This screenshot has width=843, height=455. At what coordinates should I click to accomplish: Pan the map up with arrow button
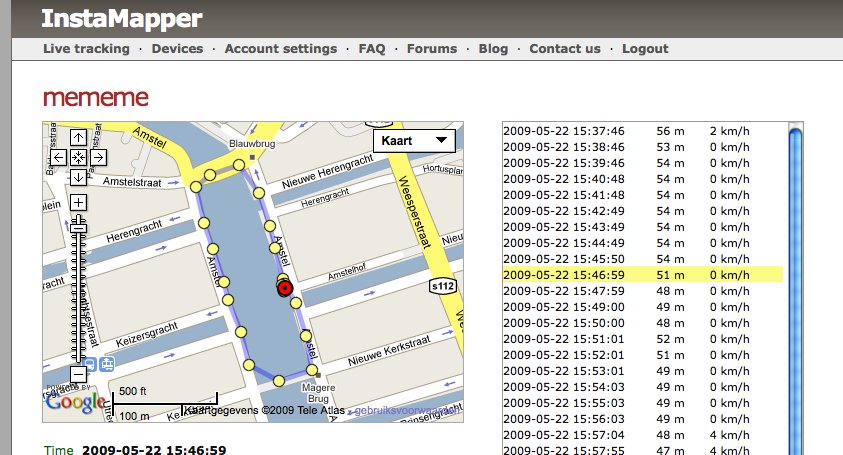[78, 137]
